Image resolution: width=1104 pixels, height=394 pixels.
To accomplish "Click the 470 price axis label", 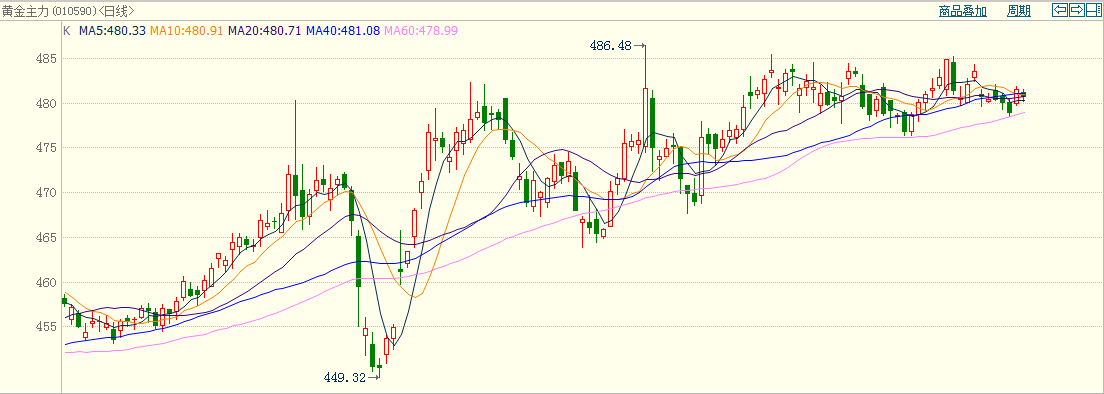I will coord(45,193).
